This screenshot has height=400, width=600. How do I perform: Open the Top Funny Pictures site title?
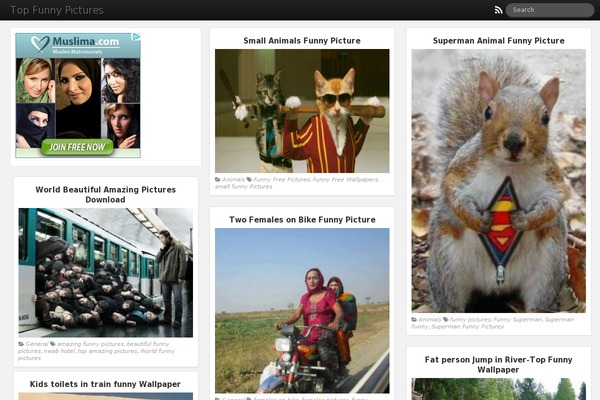click(57, 10)
